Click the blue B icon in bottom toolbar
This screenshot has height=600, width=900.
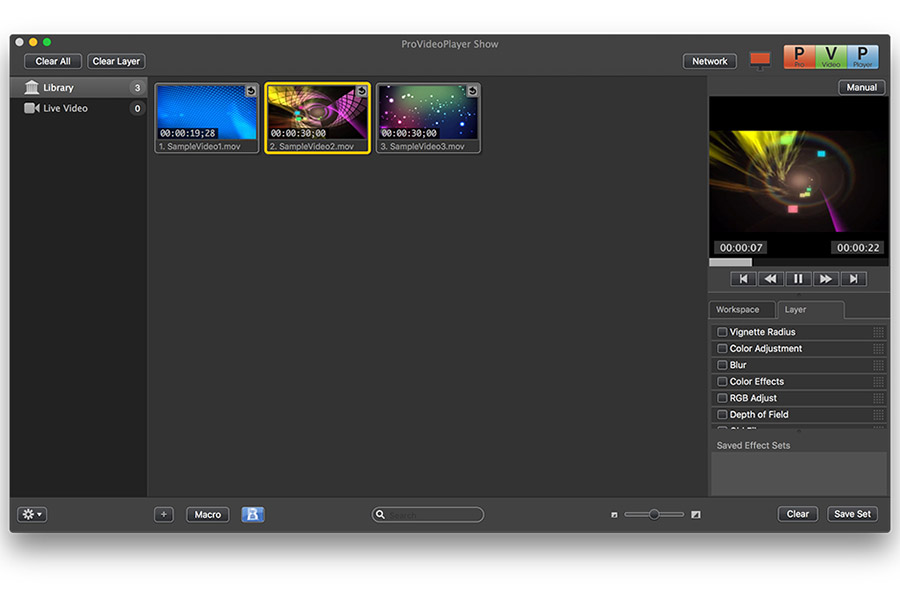point(252,514)
